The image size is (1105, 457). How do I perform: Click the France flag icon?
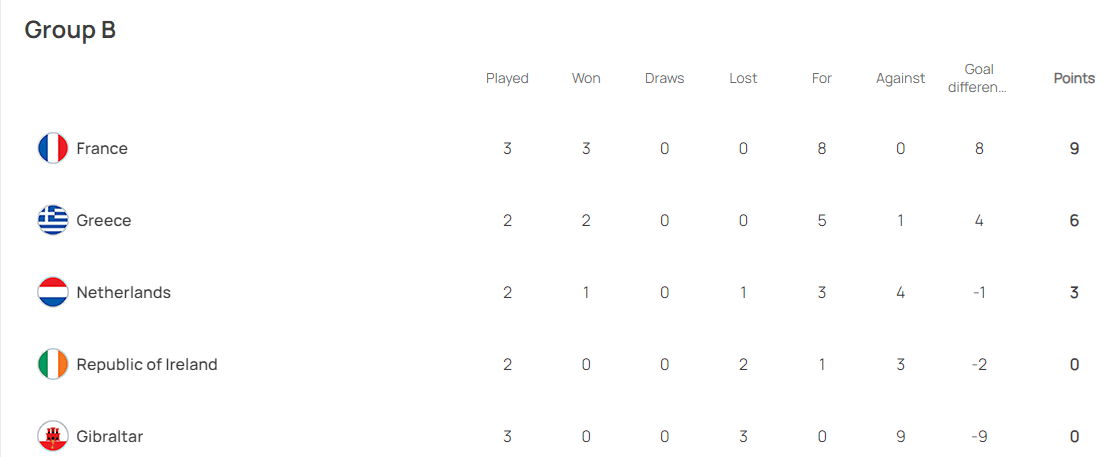click(52, 148)
